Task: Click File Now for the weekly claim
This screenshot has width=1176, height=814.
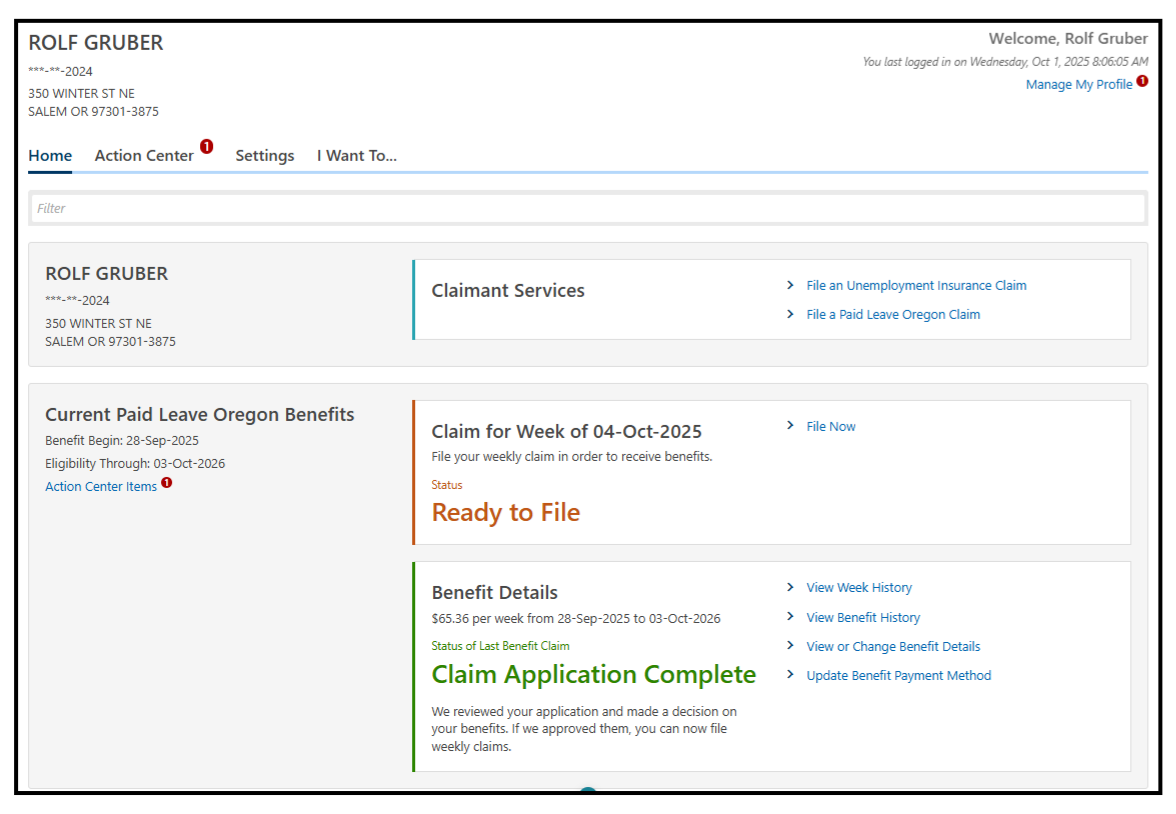Action: point(831,426)
